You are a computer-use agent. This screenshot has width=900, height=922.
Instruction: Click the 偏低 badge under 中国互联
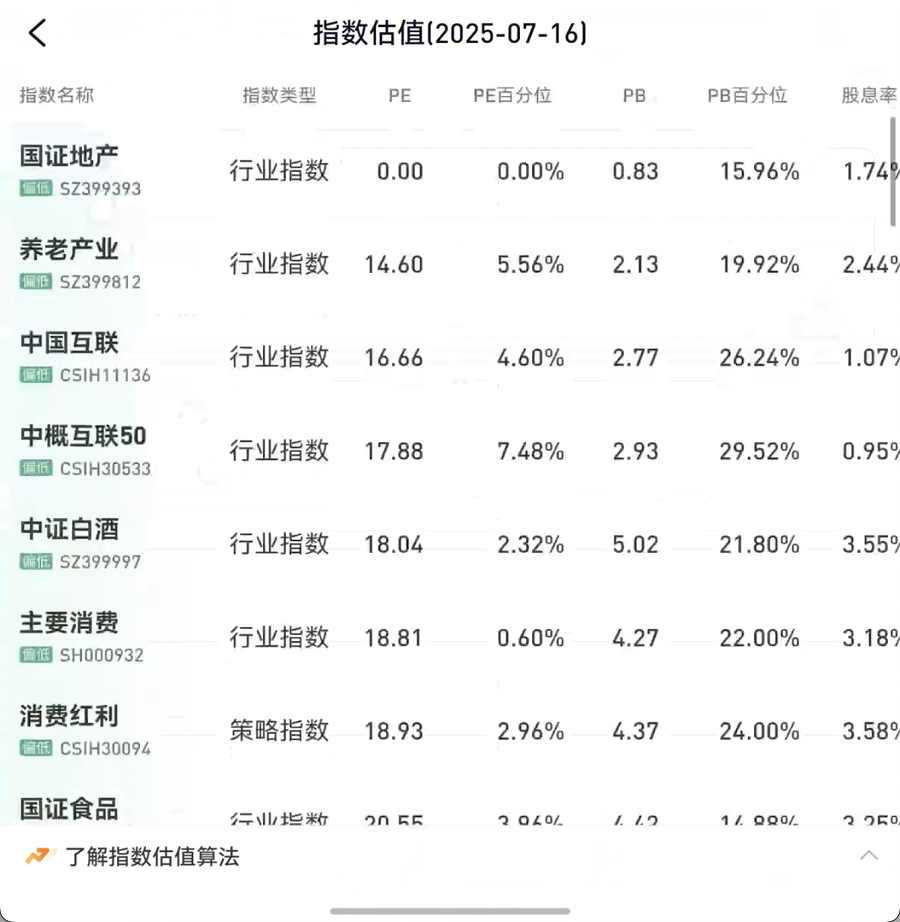click(x=36, y=375)
